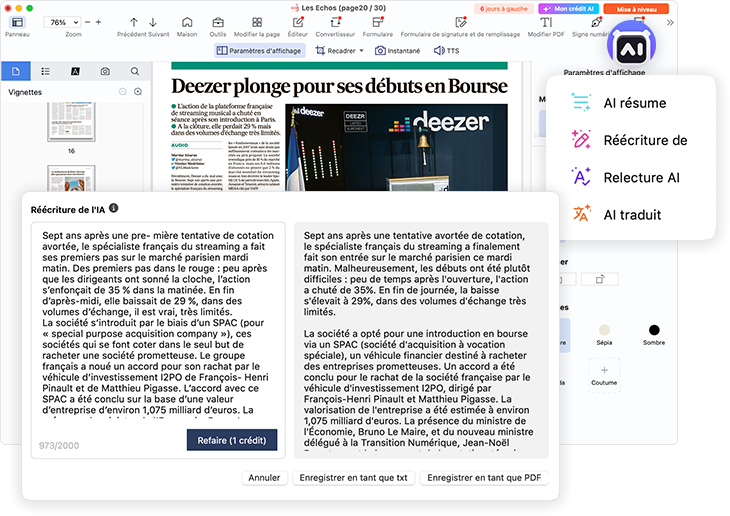
Task: Click Refaire (1 crédit) button
Action: pyautogui.click(x=232, y=440)
